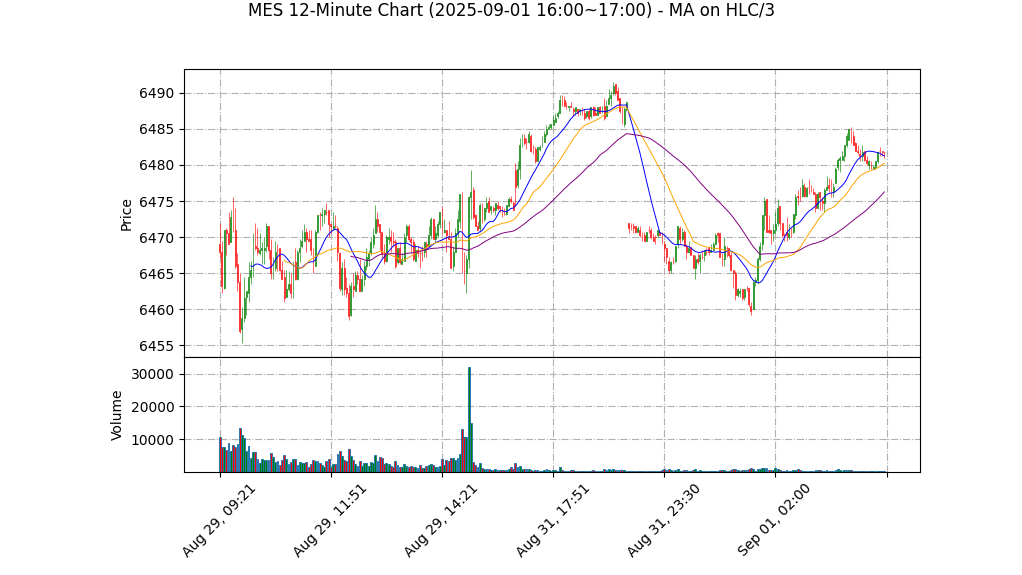The height and width of the screenshot is (575, 1022).
Task: Click the 6465 price axis label
Action: tap(157, 274)
